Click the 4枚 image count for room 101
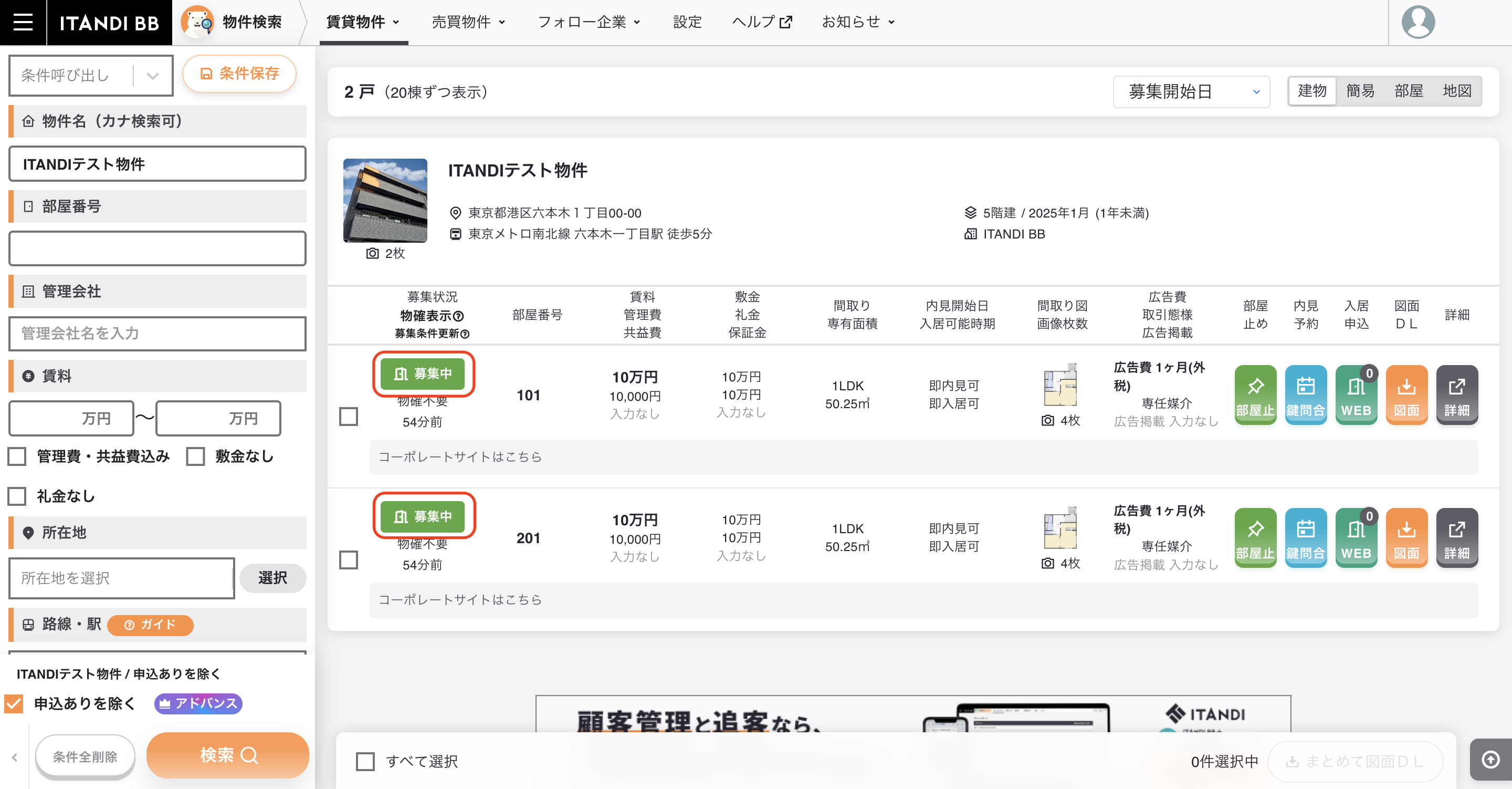 point(1061,420)
